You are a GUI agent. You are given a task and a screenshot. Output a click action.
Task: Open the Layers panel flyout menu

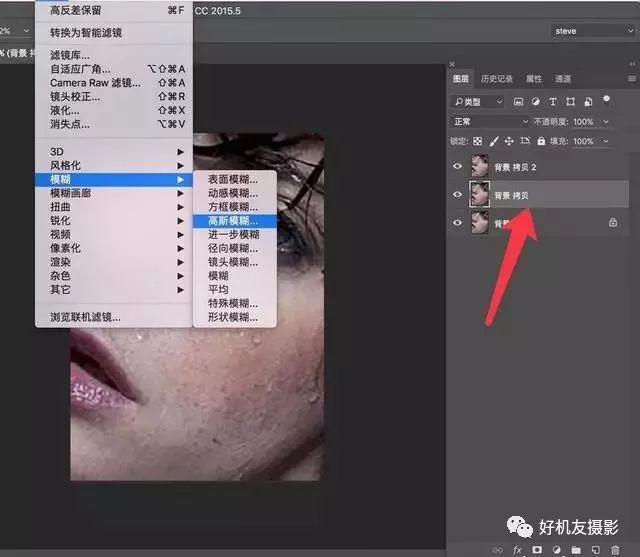[631, 78]
